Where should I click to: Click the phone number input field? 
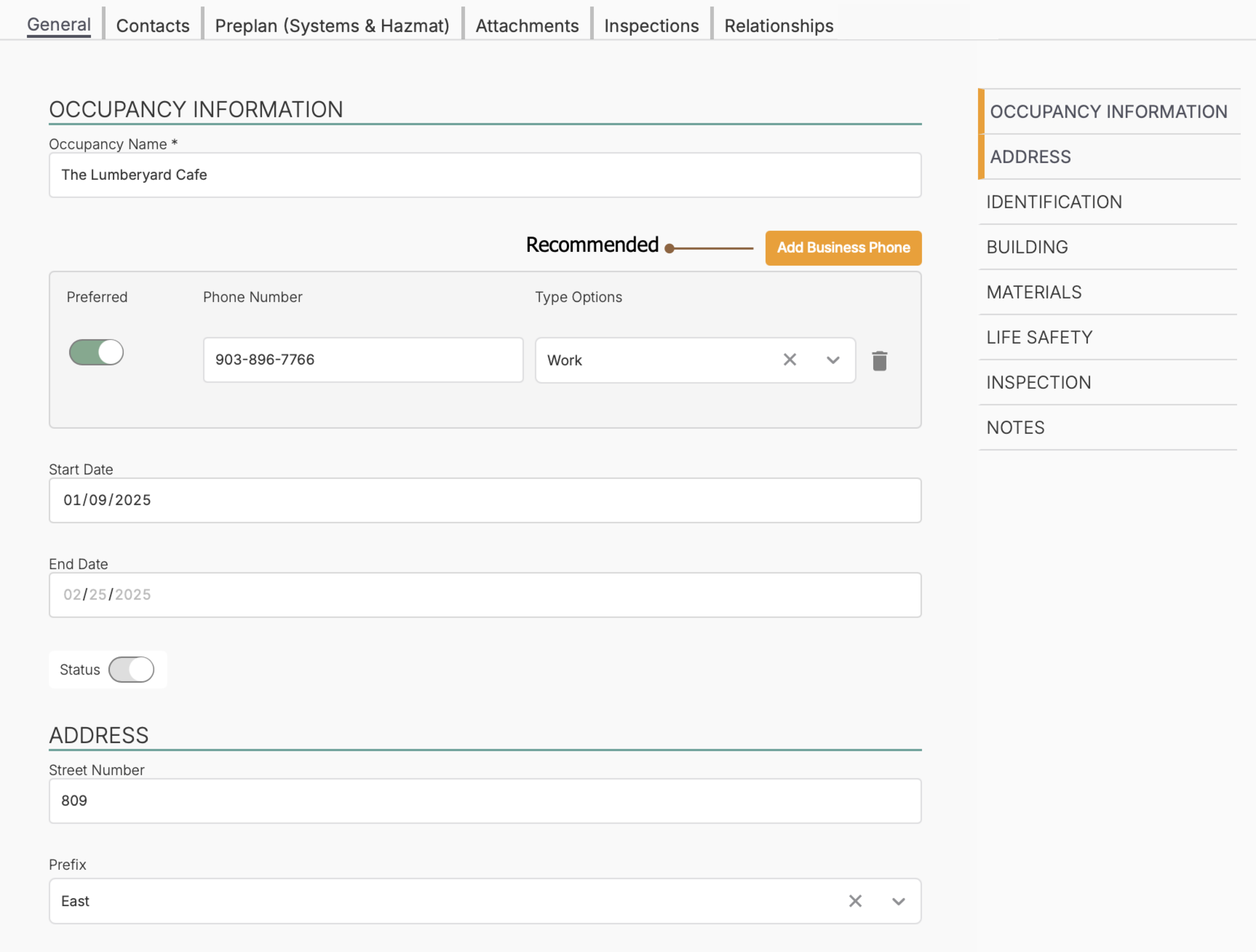click(363, 360)
